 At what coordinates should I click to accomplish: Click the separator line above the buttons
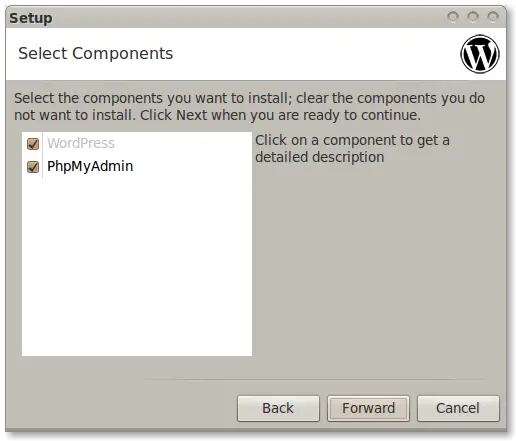[x=313, y=379]
